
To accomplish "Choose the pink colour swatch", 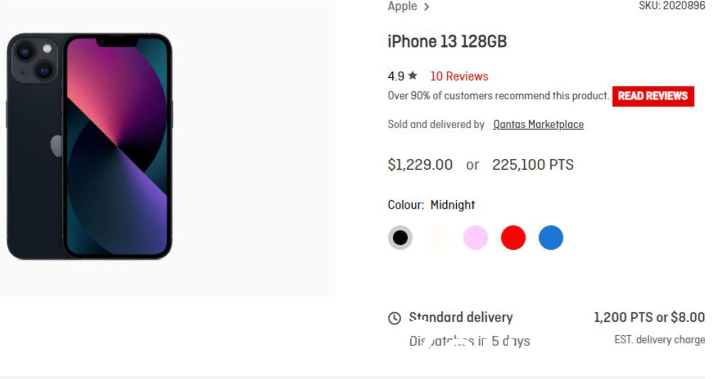I will point(475,238).
